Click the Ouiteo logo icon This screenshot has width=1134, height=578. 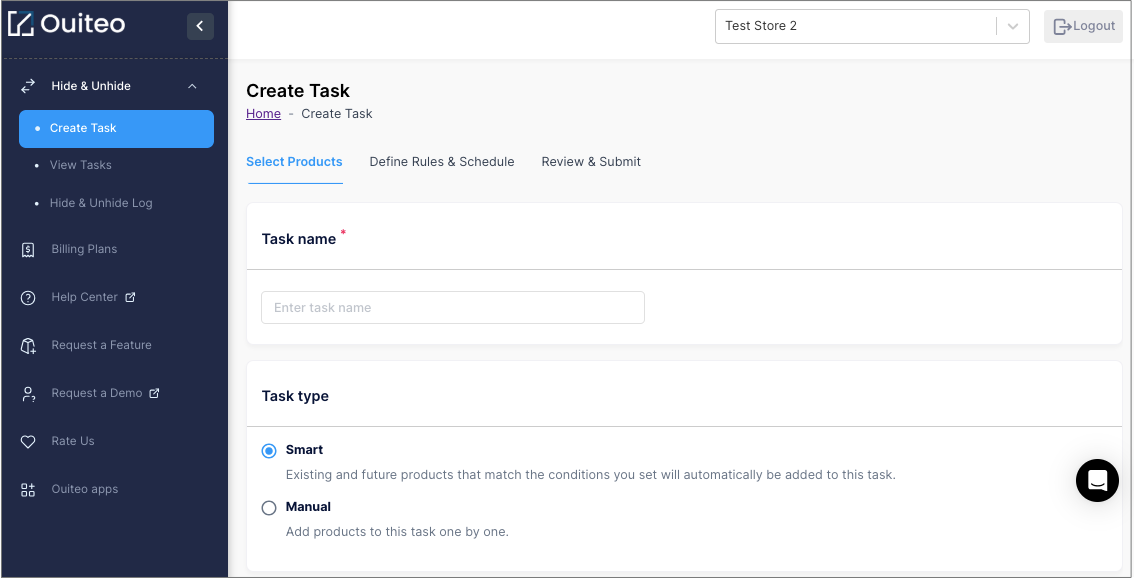[21, 24]
